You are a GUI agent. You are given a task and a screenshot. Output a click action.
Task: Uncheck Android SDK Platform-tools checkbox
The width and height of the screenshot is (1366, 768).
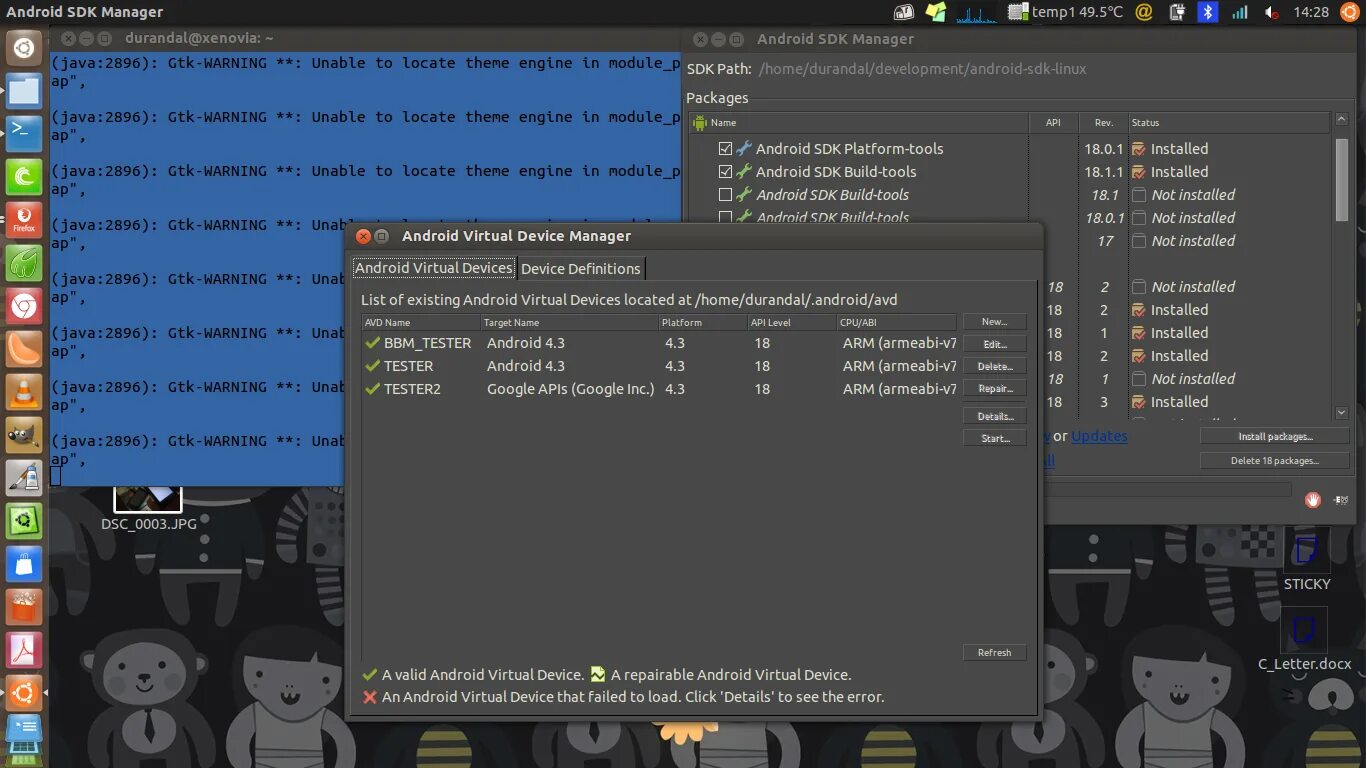click(x=725, y=148)
